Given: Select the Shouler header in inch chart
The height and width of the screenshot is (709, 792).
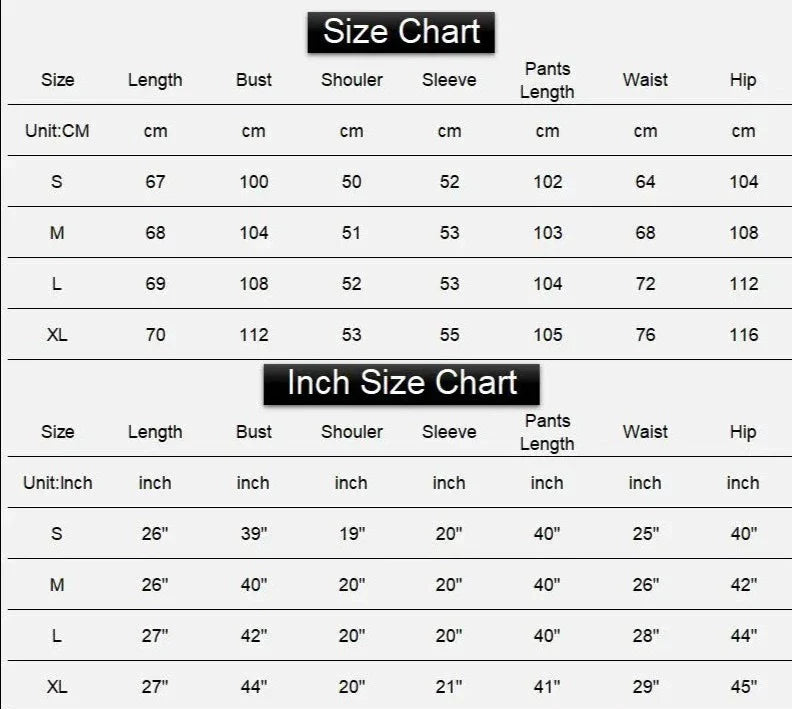Looking at the screenshot, I should point(352,432).
